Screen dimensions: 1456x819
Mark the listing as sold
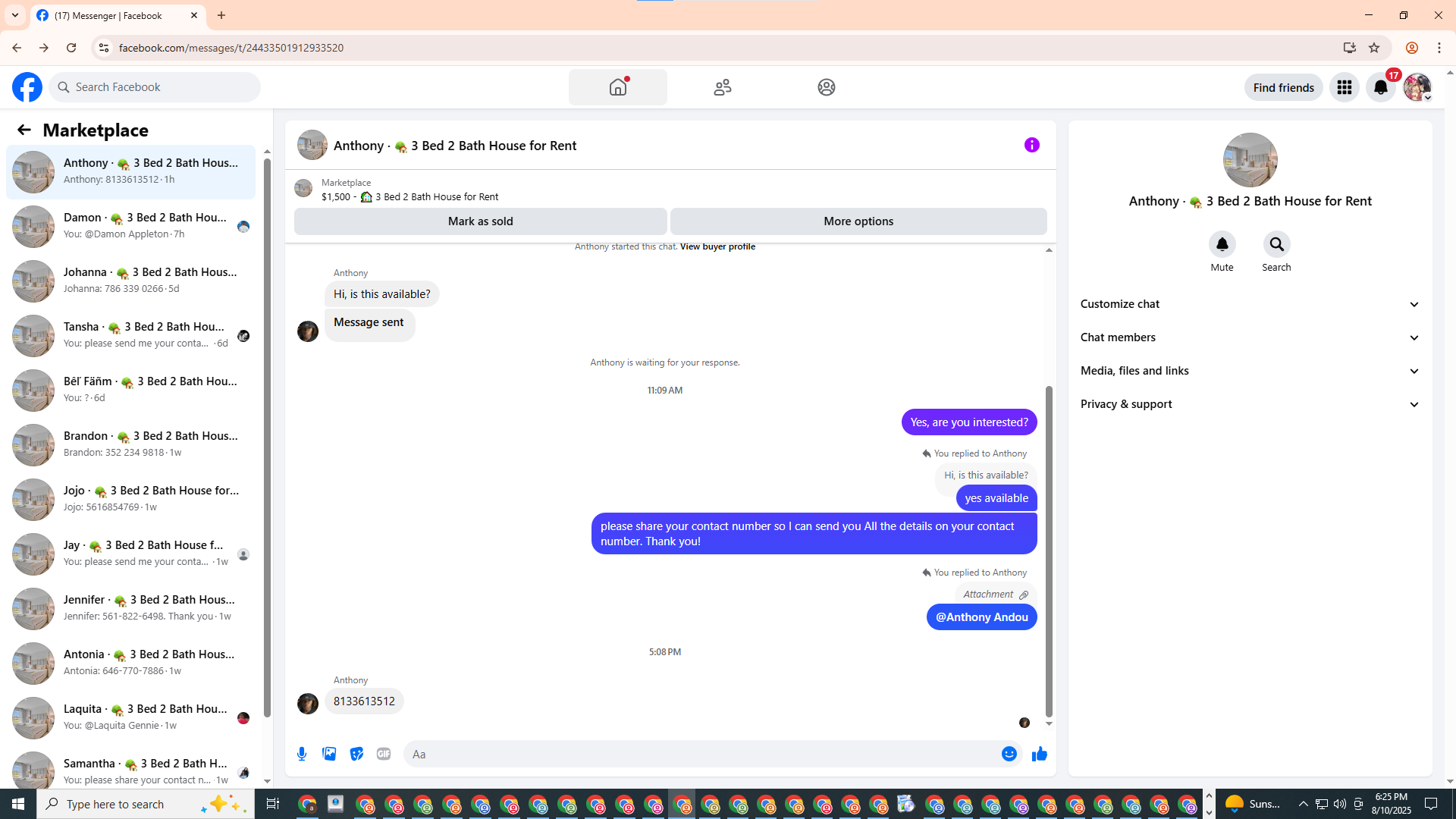480,221
